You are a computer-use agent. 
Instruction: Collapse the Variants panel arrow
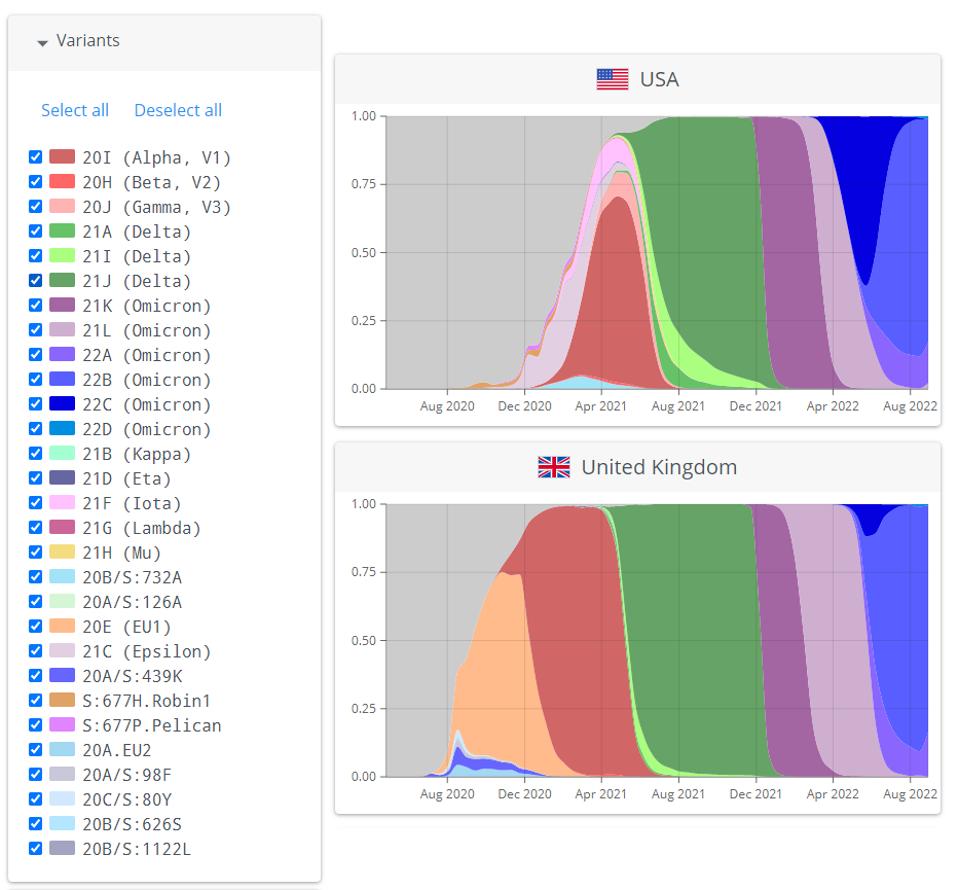(42, 42)
